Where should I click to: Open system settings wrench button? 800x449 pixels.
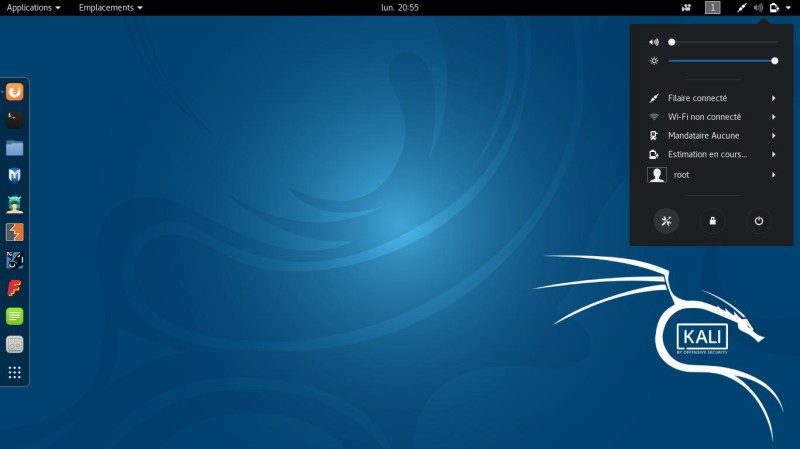click(x=666, y=221)
